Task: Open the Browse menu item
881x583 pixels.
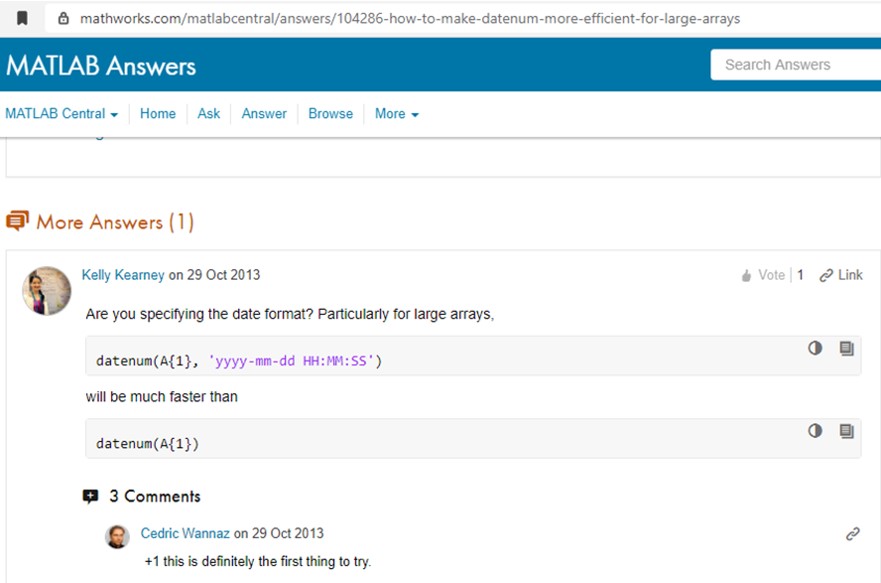Action: click(x=330, y=114)
